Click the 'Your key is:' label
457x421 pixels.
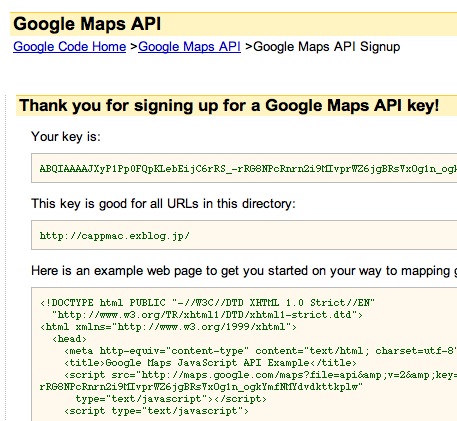[x=66, y=137]
